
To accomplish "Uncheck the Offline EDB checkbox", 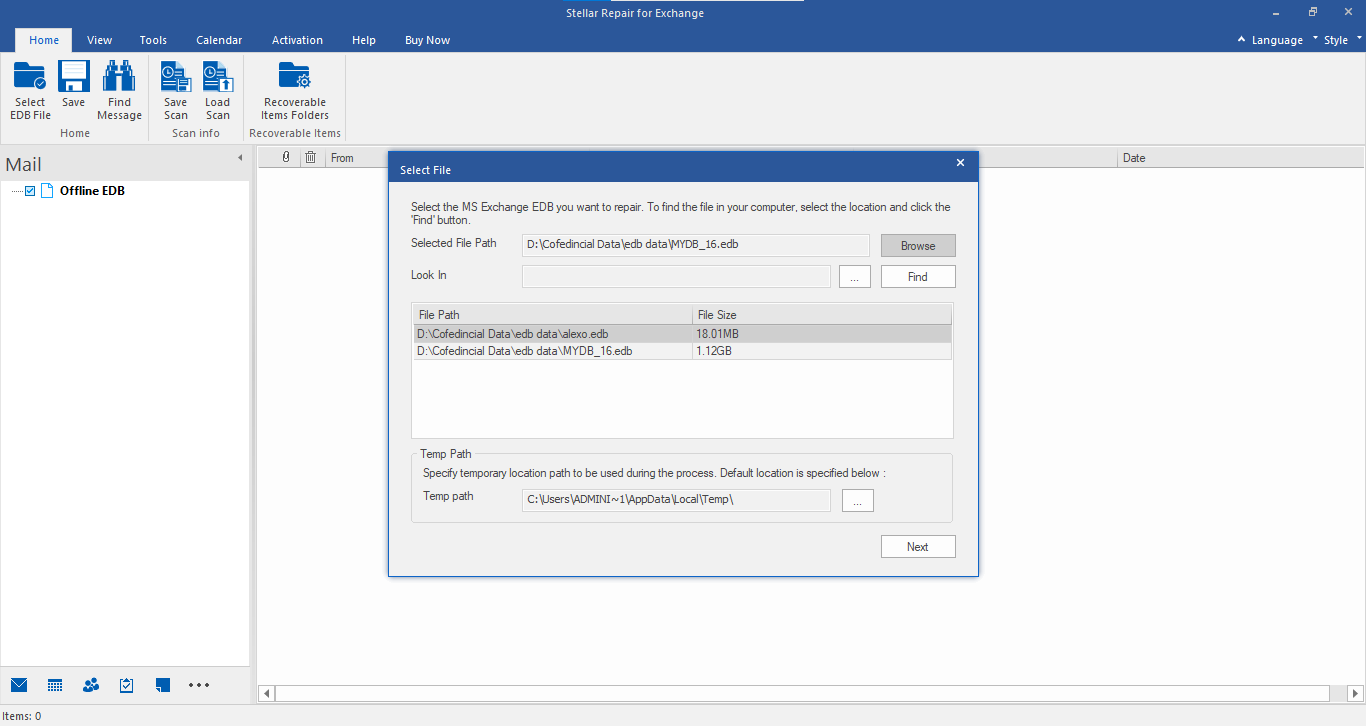I will pos(30,191).
